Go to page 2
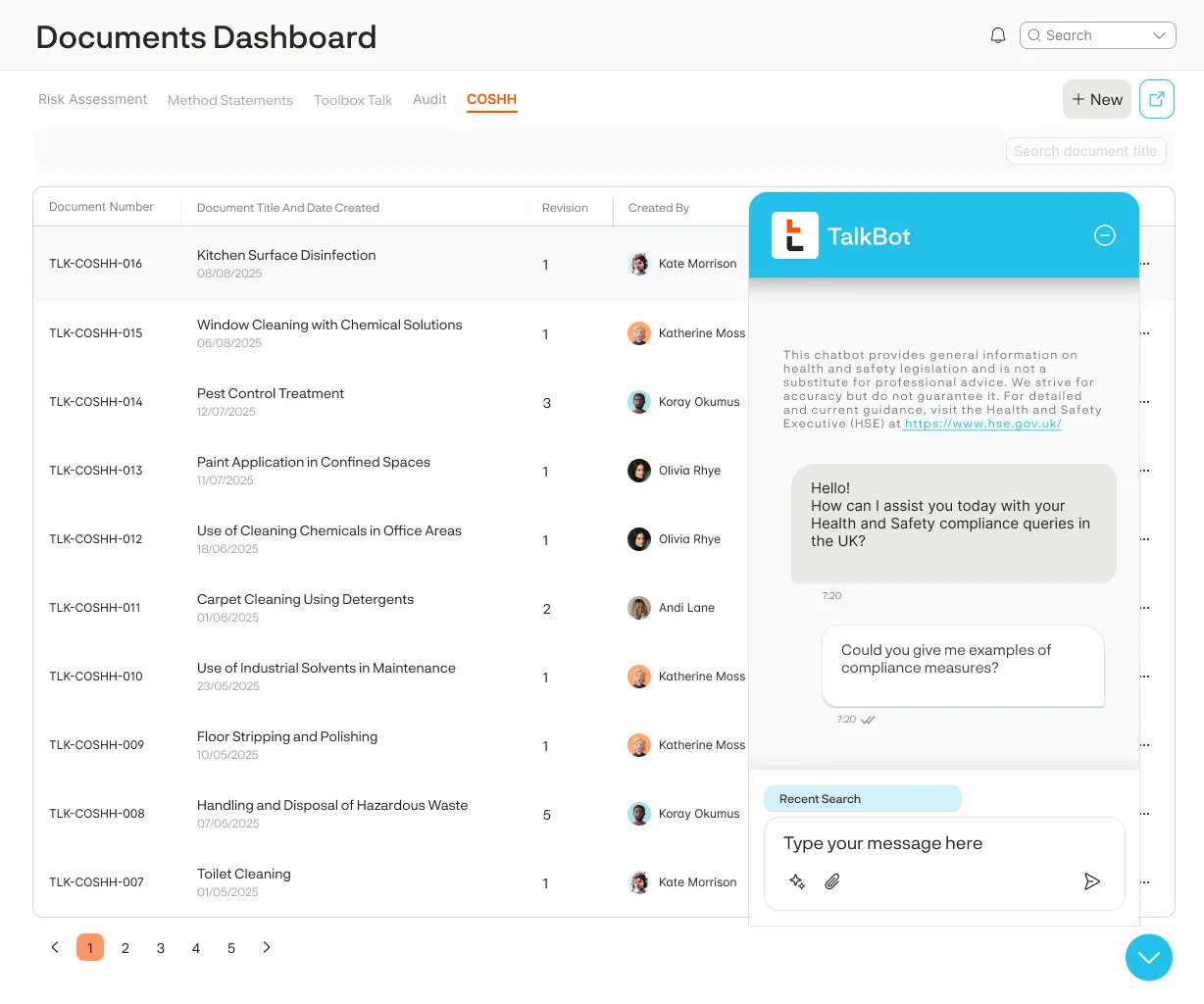The height and width of the screenshot is (1004, 1204). tap(125, 947)
